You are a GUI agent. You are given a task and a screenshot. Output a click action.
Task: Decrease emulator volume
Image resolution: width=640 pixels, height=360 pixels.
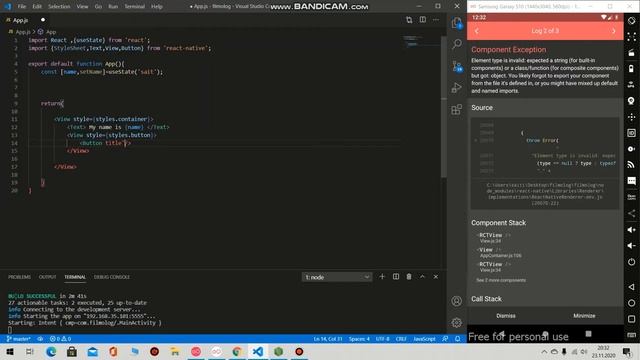(631, 246)
